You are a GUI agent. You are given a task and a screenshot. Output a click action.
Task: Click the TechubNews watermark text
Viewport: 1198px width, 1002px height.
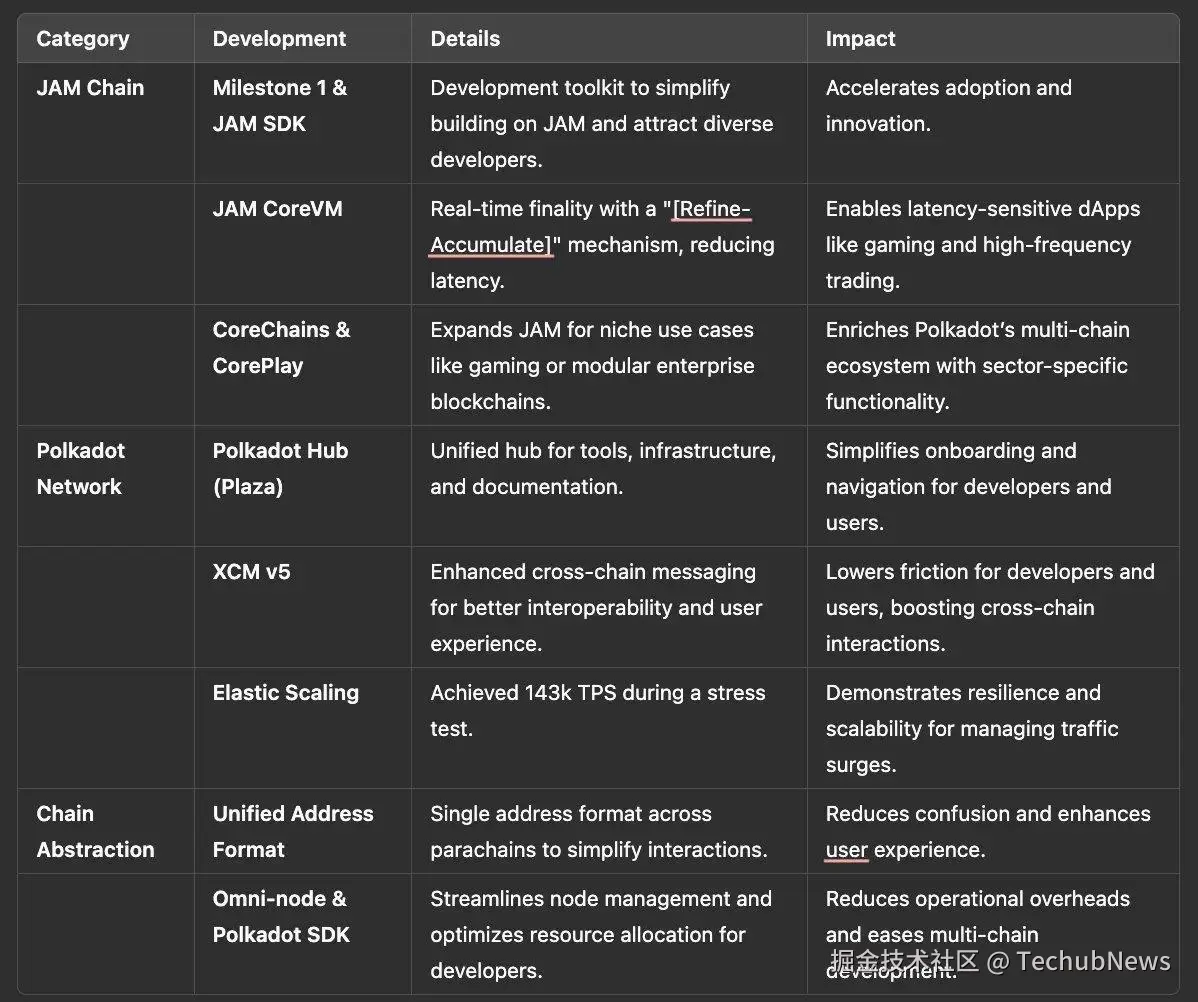(x=1093, y=962)
